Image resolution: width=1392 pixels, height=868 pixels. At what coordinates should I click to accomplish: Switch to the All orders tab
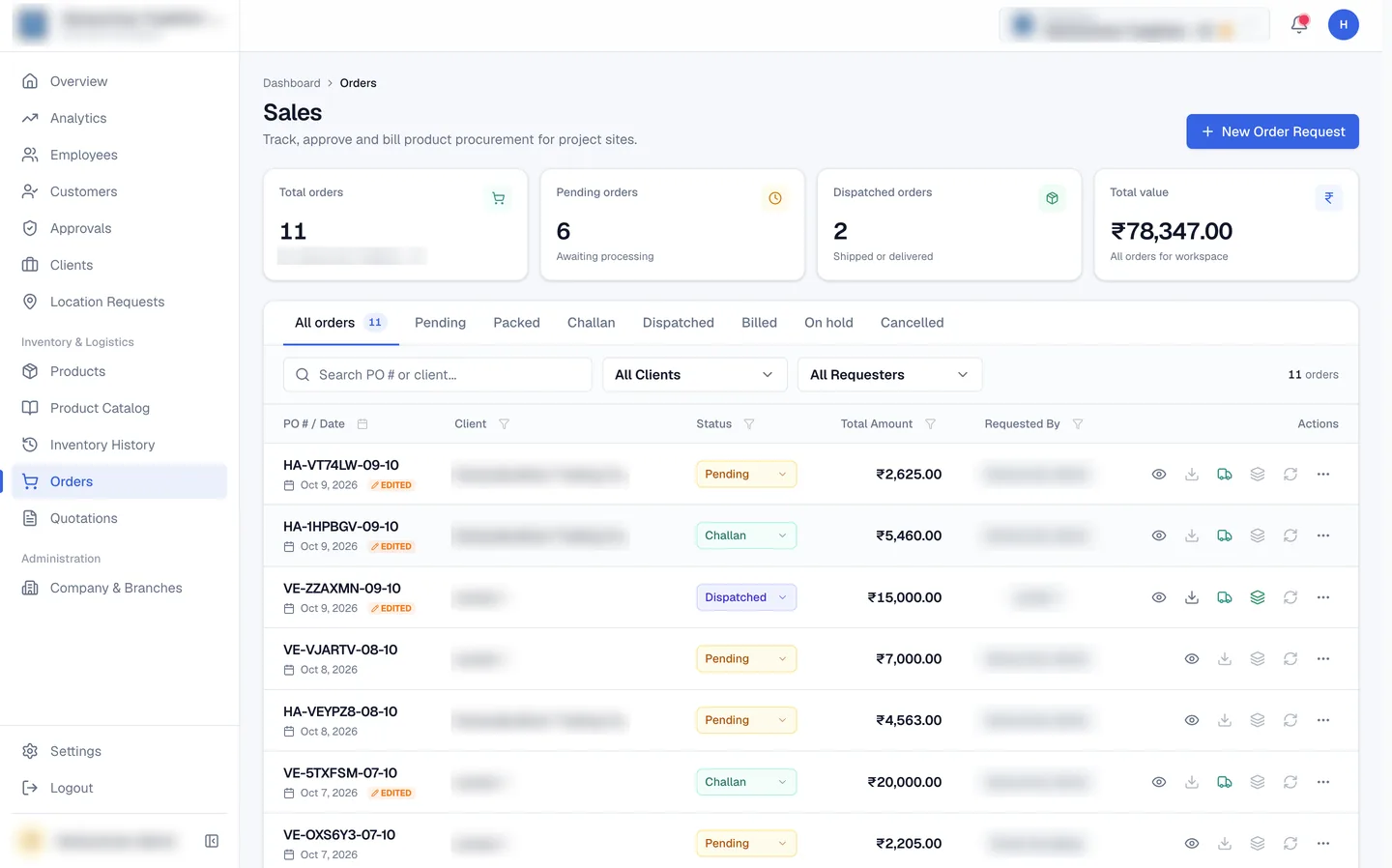[340, 323]
